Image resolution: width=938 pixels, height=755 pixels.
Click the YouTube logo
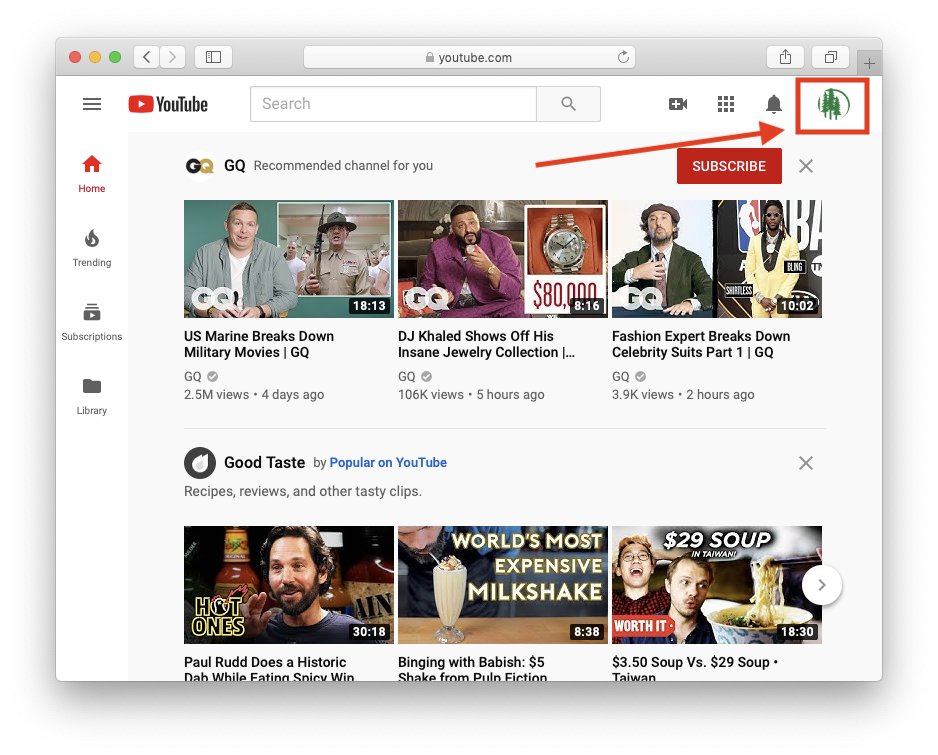click(168, 104)
